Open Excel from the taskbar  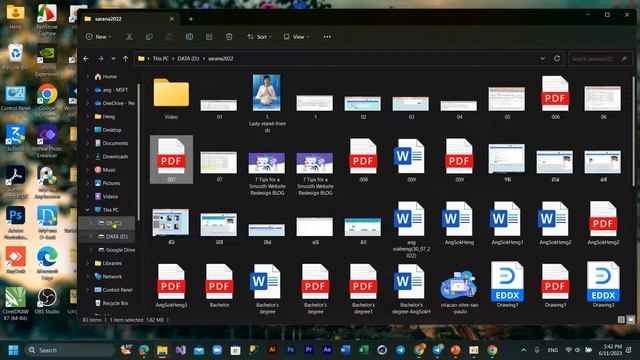(x=363, y=350)
